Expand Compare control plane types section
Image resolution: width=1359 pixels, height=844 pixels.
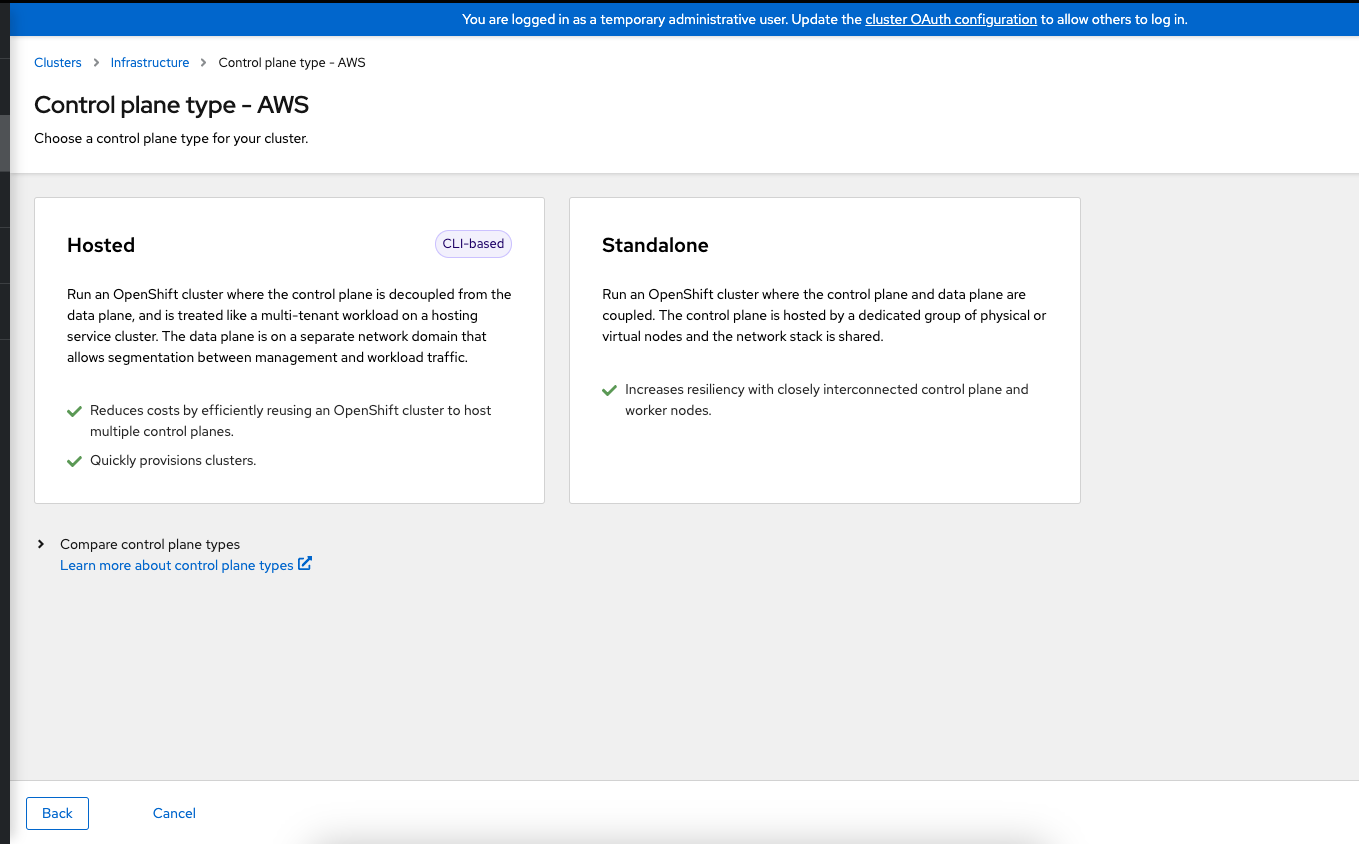point(150,544)
